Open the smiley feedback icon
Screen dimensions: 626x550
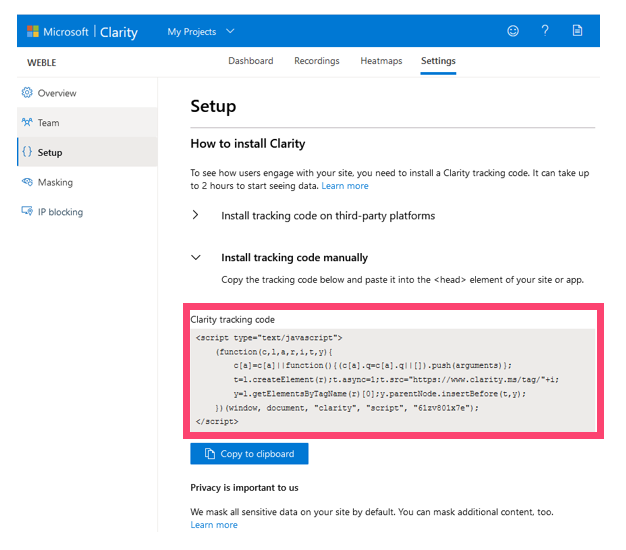pyautogui.click(x=513, y=31)
